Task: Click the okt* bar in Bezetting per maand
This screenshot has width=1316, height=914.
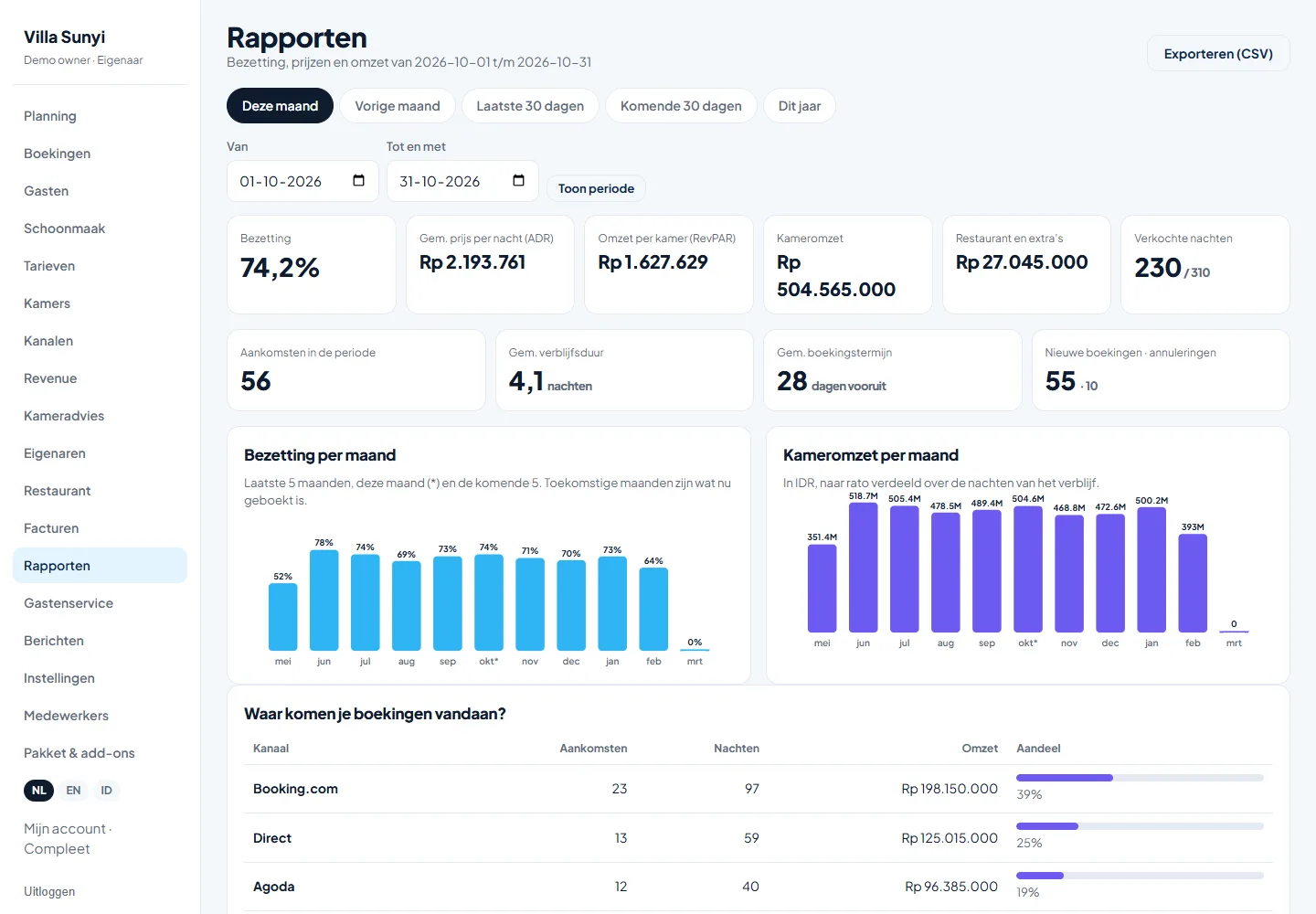Action: [x=489, y=602]
